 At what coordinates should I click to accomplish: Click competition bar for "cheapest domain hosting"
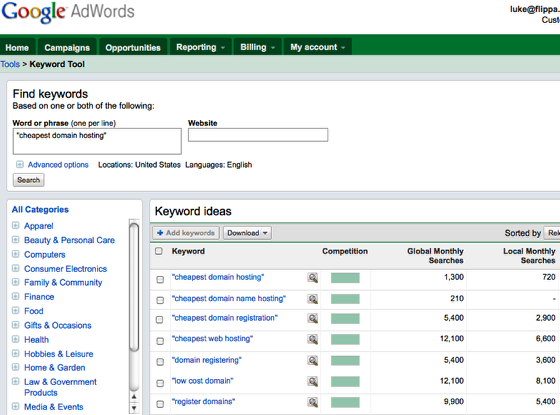click(x=345, y=278)
